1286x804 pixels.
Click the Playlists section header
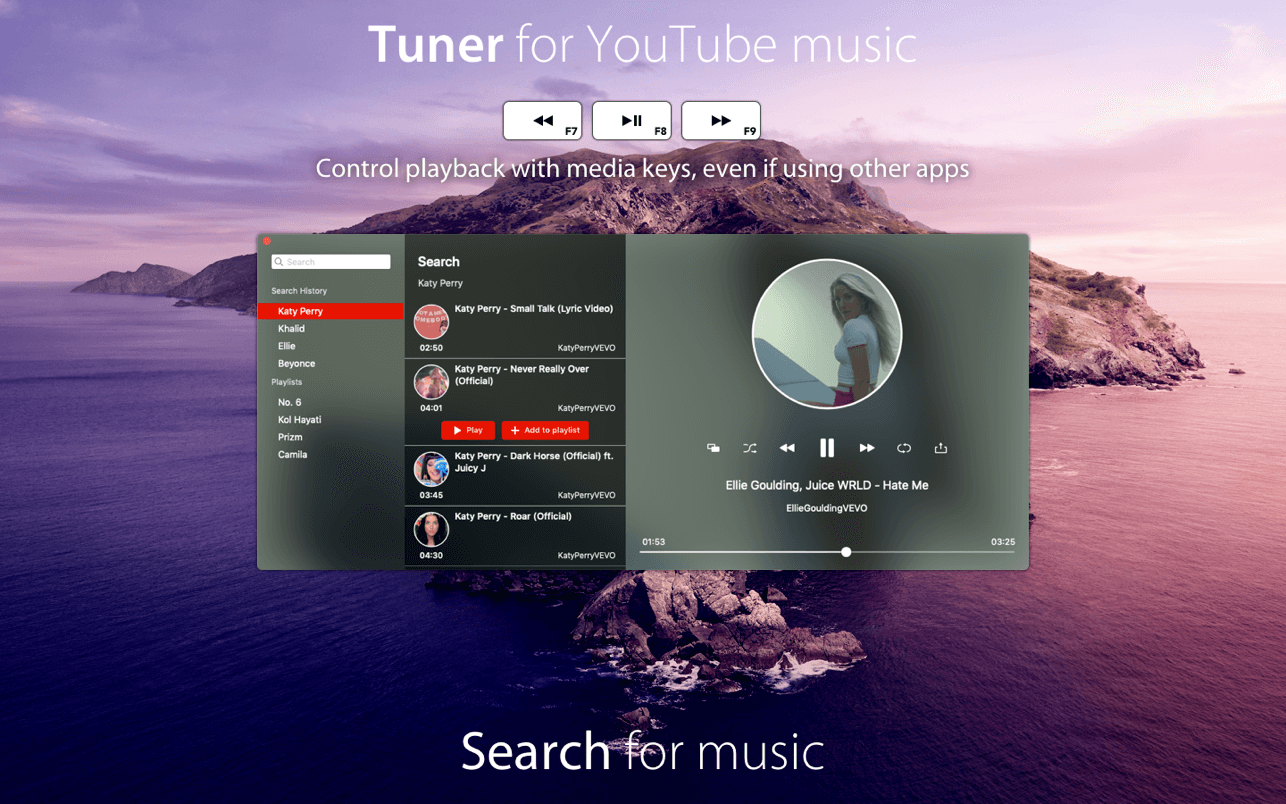286,382
